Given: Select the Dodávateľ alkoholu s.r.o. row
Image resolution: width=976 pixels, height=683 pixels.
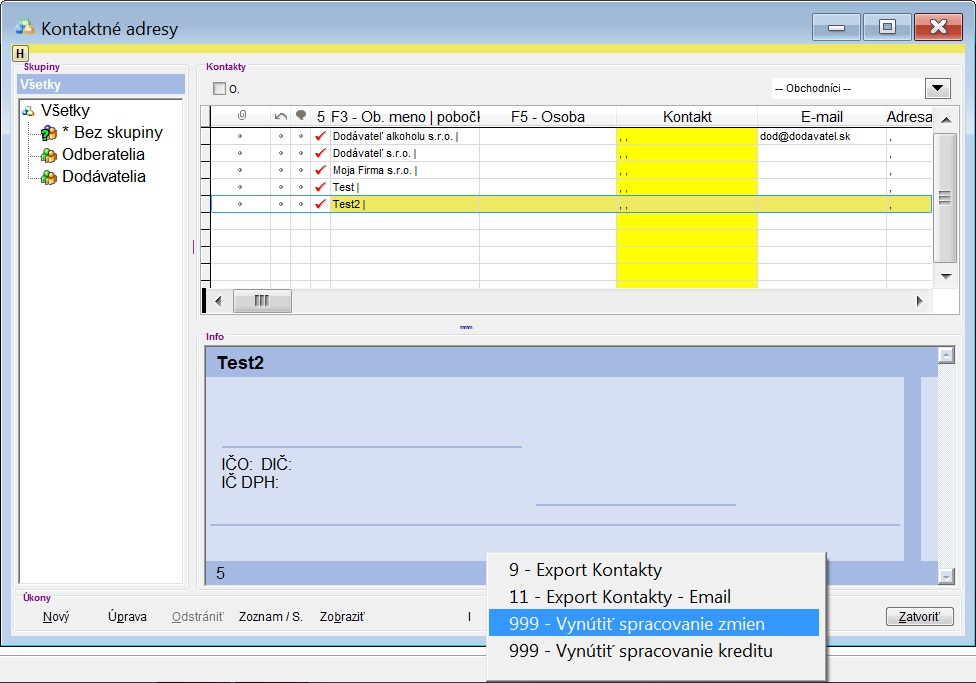Looking at the screenshot, I should coord(404,136).
